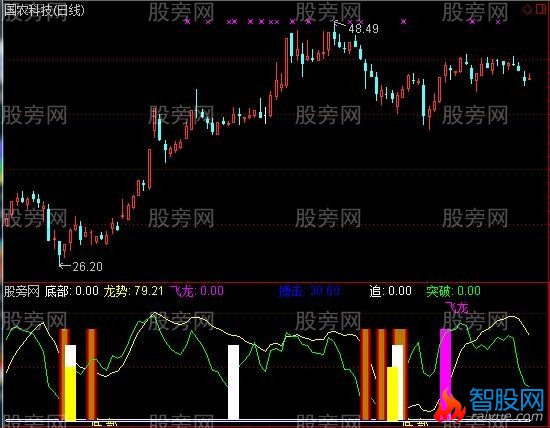Click the blue 搏击: 30.60 indicator value

coord(310,291)
